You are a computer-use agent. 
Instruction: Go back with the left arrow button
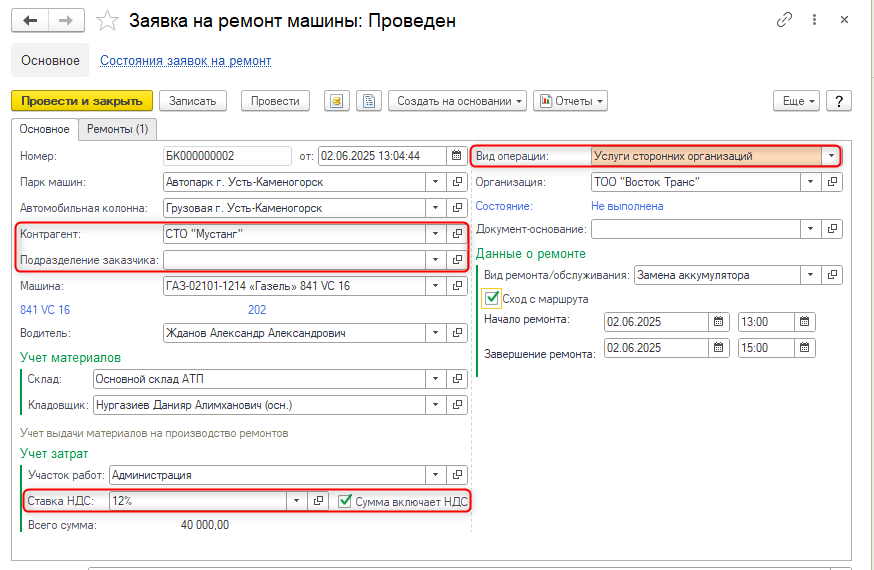pos(30,21)
